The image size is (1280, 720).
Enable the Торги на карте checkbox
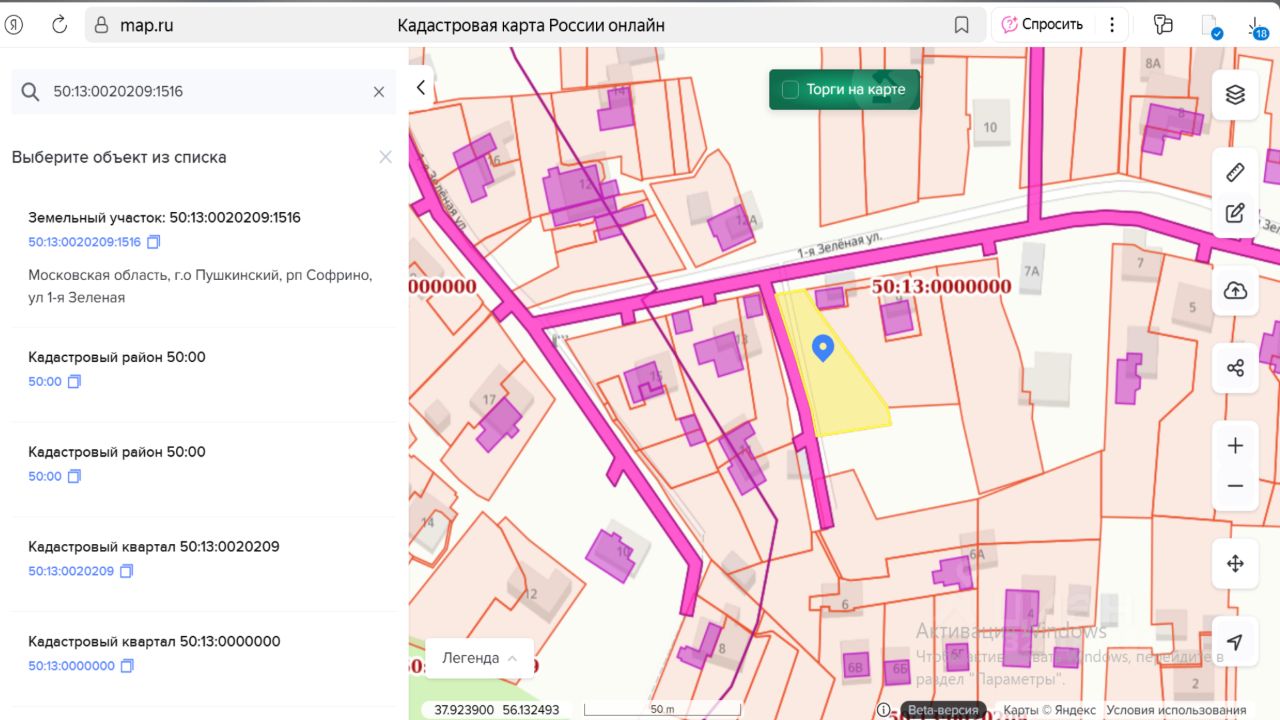click(790, 90)
